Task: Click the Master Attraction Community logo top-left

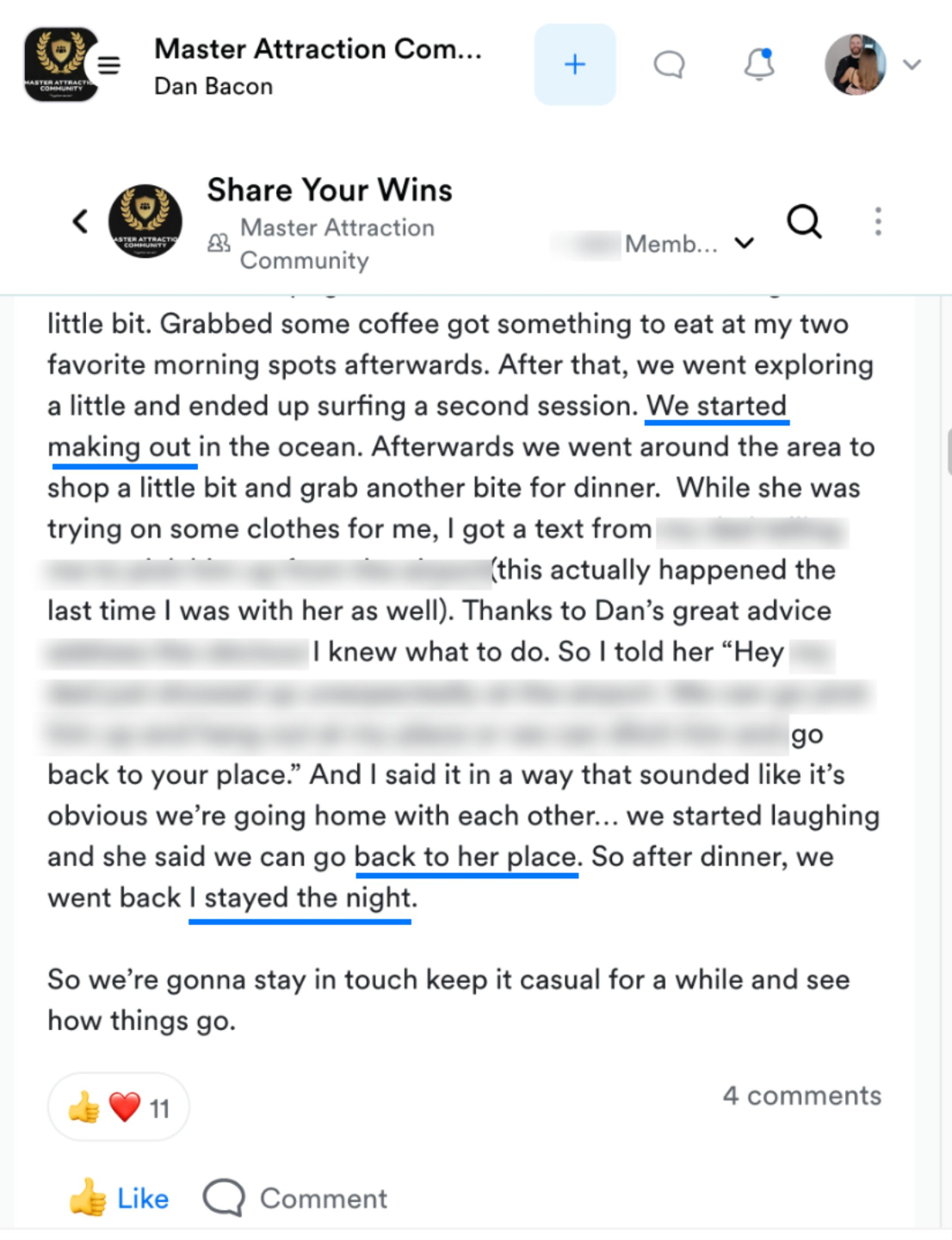Action: [60, 65]
